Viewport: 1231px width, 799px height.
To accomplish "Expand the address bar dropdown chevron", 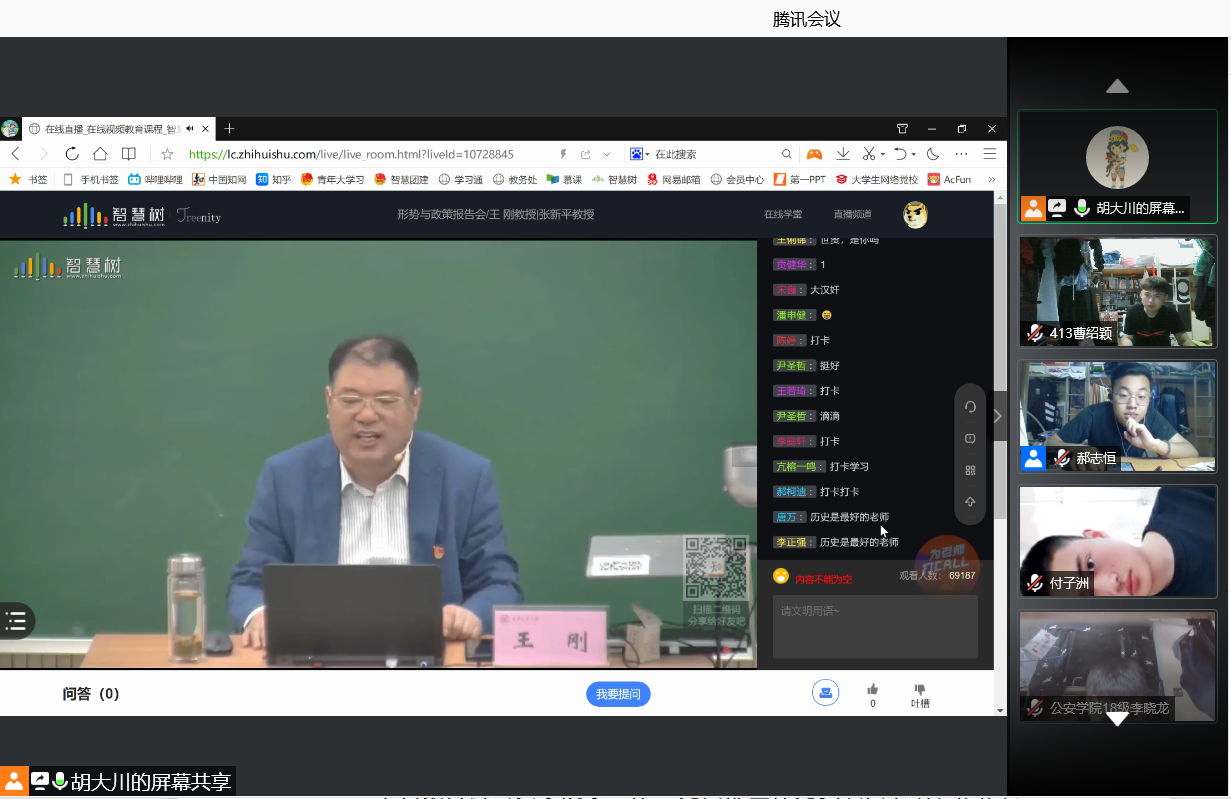I will [606, 154].
